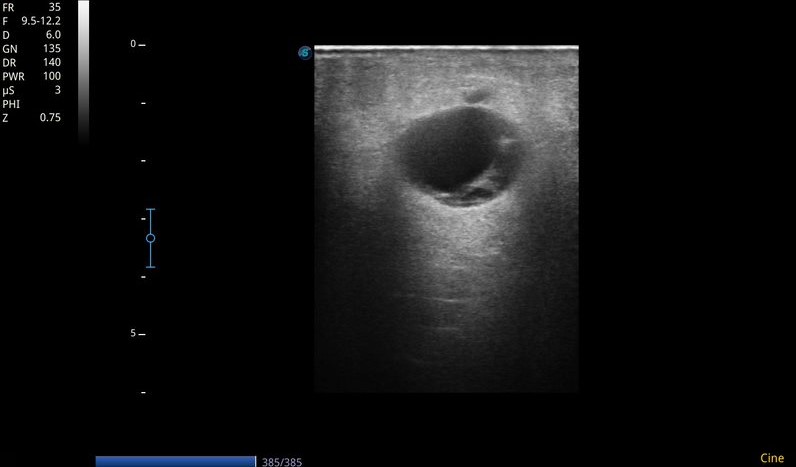Click the µS 3 parameter
The width and height of the screenshot is (796, 467).
pyautogui.click(x=32, y=90)
